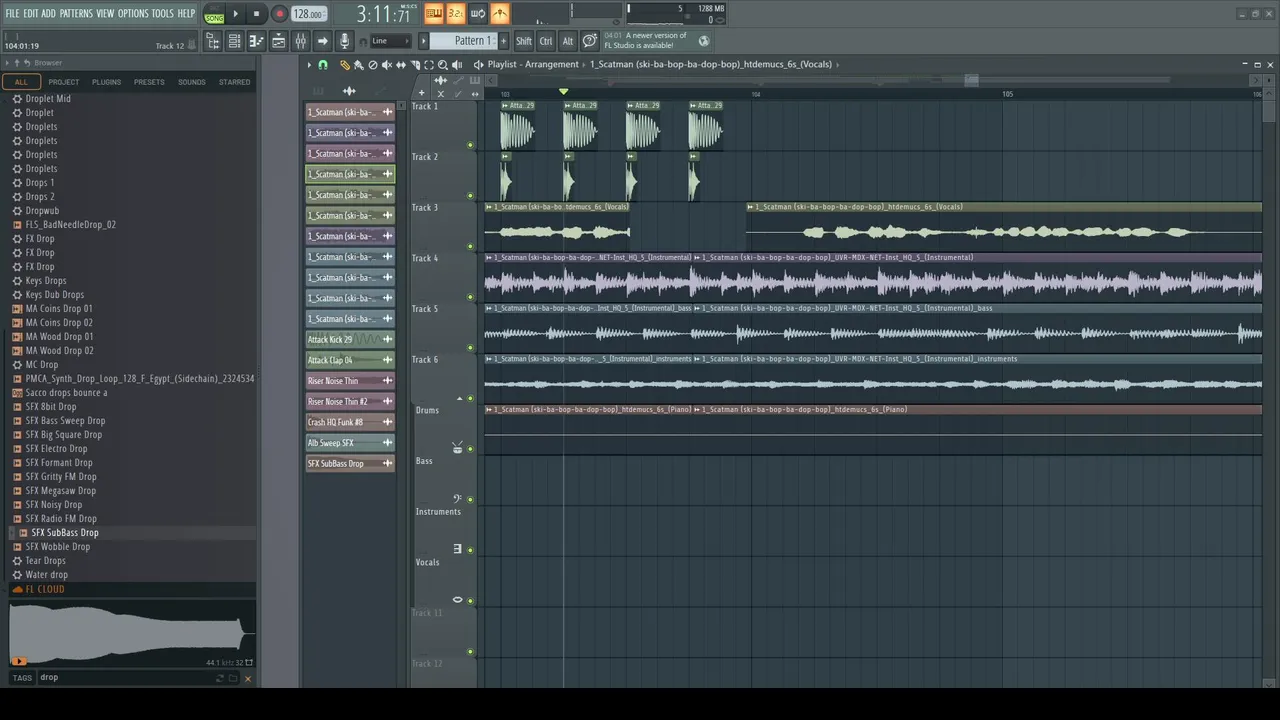Expand the FL CLOUD section
This screenshot has width=1280, height=720.
(x=44, y=589)
